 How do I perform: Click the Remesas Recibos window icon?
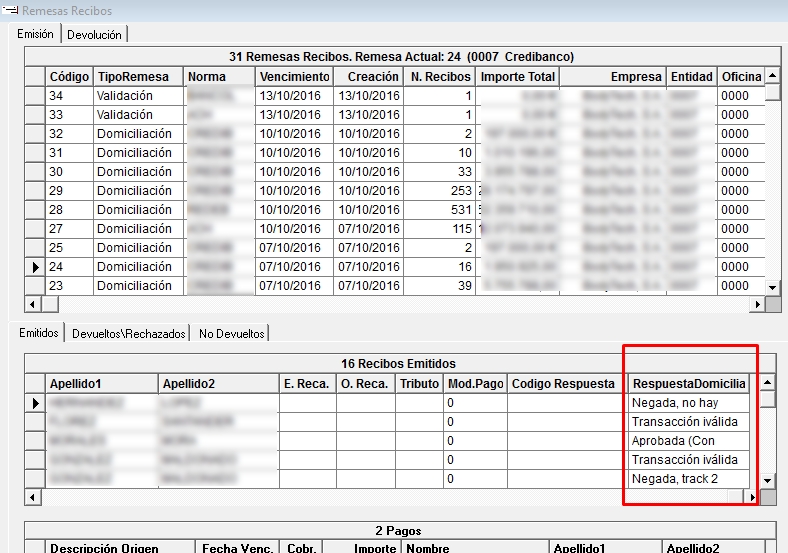10,10
